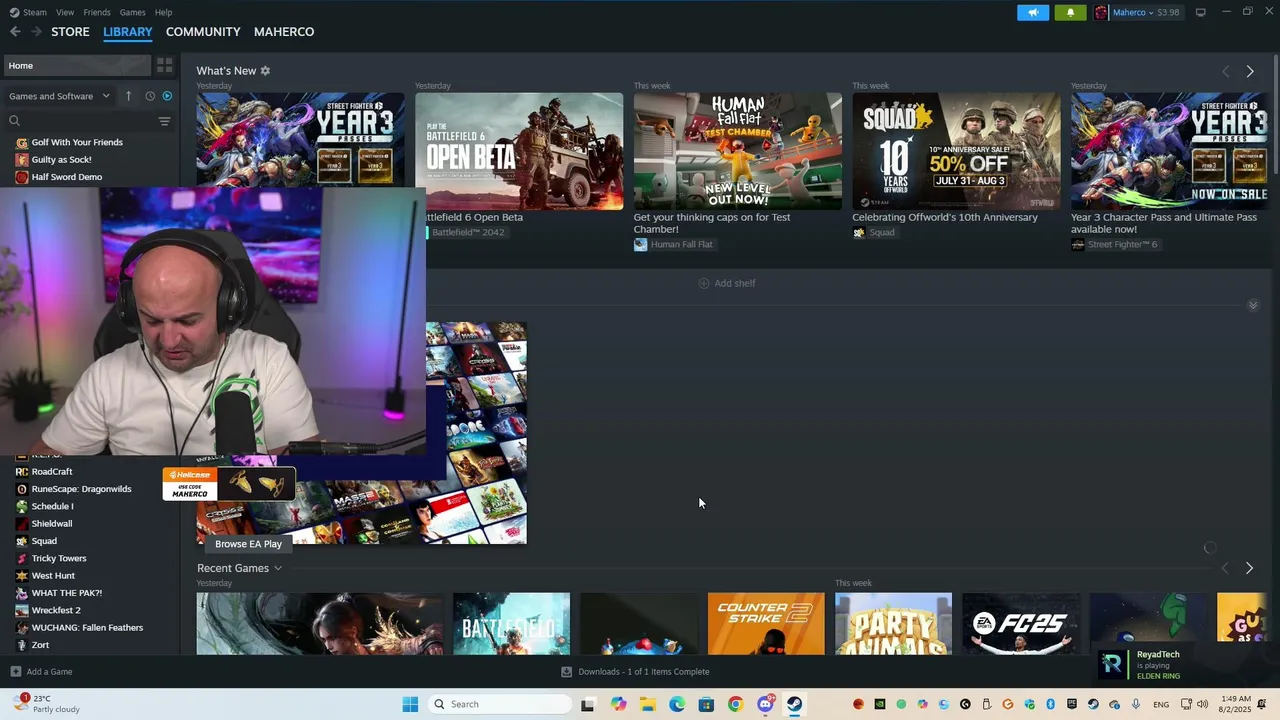Show next What's New items
1280x720 pixels.
(x=1249, y=71)
